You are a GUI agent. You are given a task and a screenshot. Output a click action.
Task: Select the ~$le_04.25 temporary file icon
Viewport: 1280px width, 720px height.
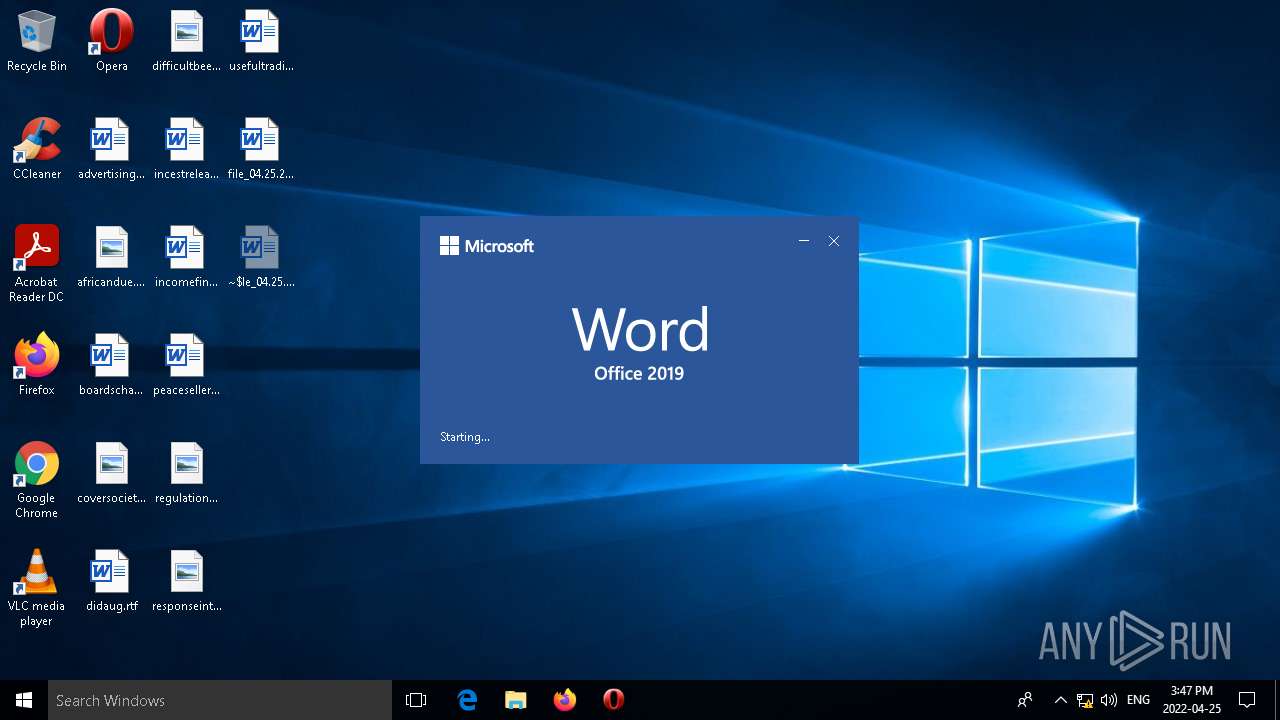click(260, 256)
